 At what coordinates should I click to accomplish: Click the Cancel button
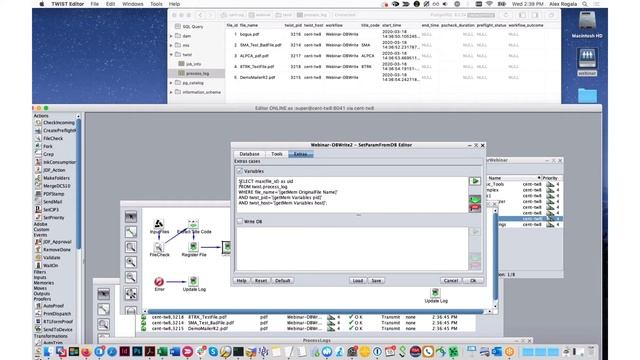point(451,281)
